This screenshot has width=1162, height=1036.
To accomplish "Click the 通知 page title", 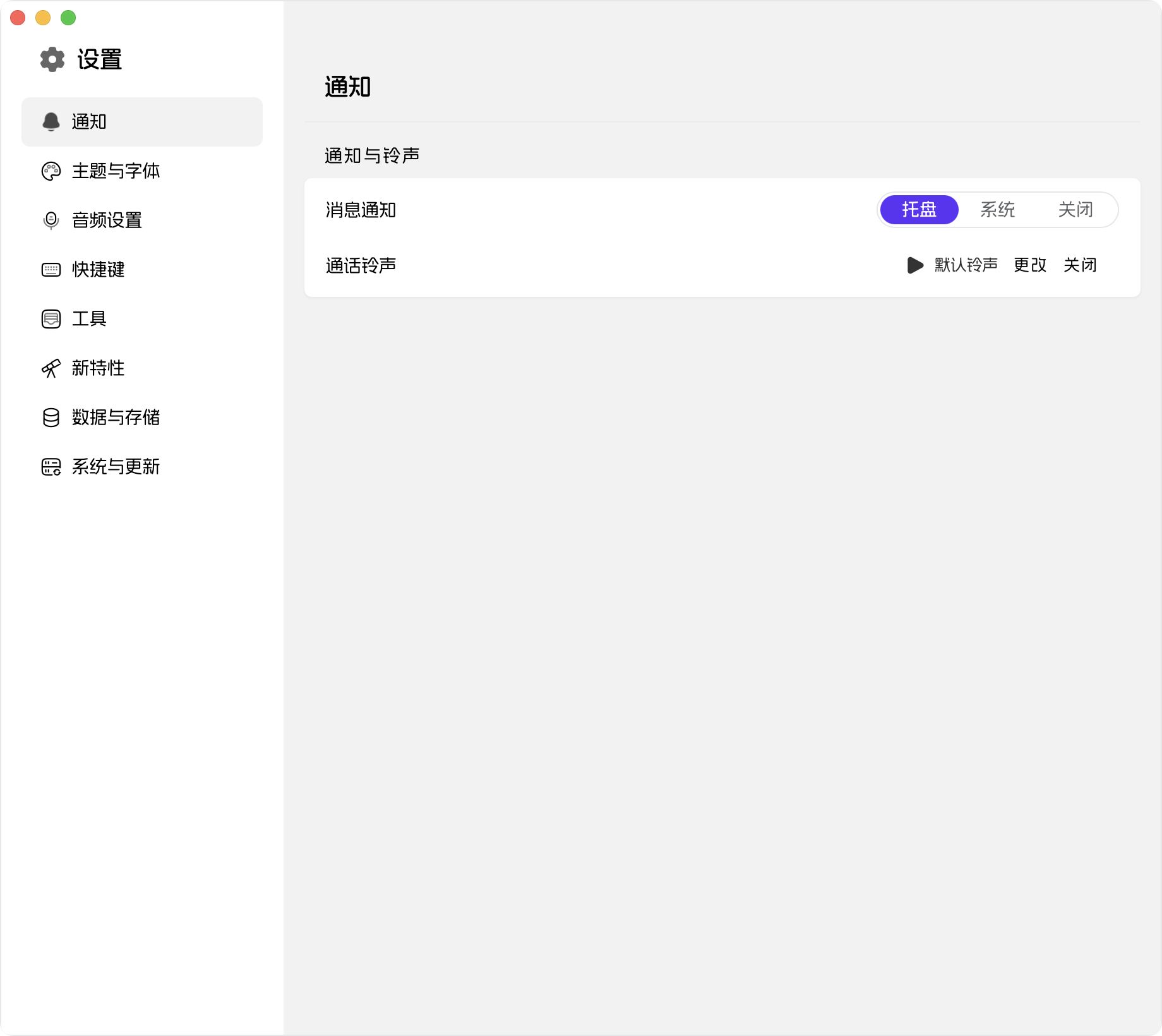I will point(348,87).
